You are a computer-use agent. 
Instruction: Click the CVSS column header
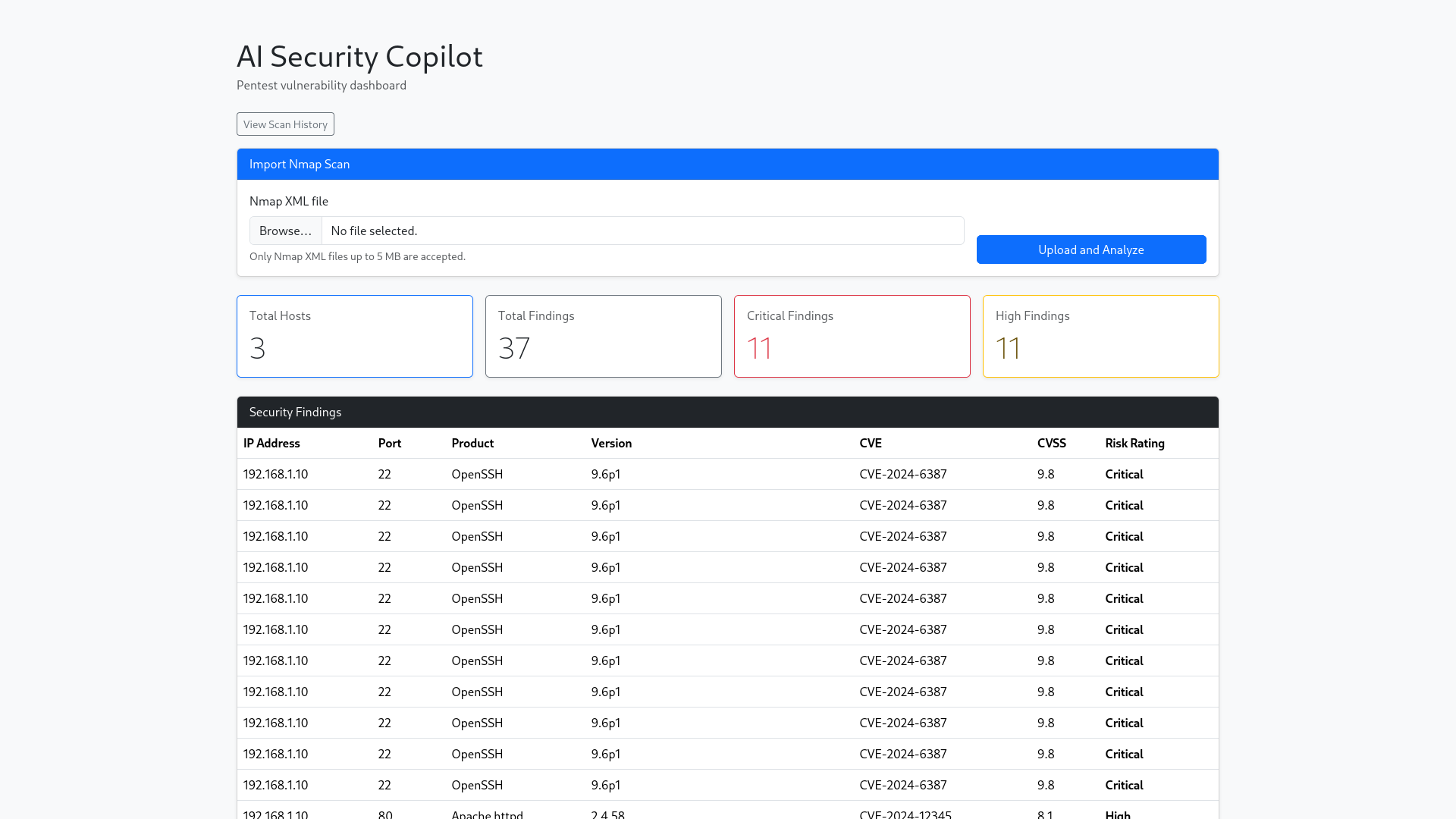point(1052,443)
